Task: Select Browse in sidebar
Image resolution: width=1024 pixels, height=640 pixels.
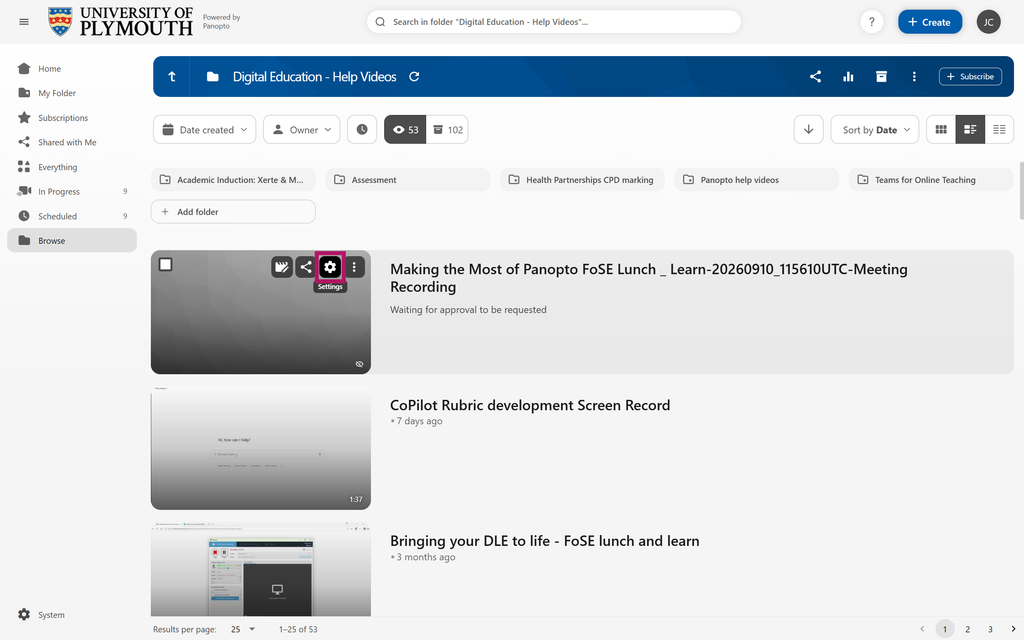Action: [x=72, y=240]
